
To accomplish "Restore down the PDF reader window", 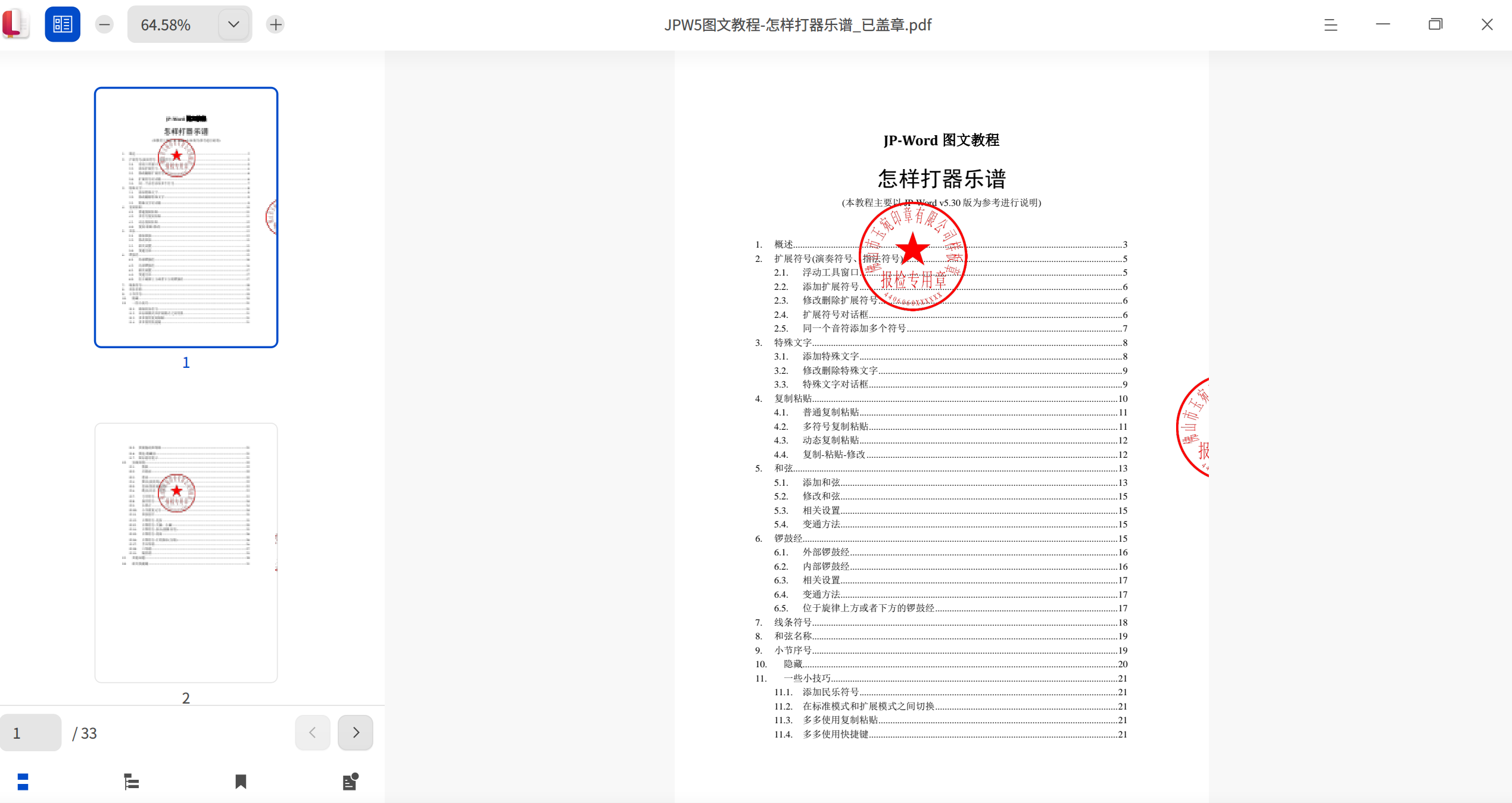I will [x=1435, y=24].
